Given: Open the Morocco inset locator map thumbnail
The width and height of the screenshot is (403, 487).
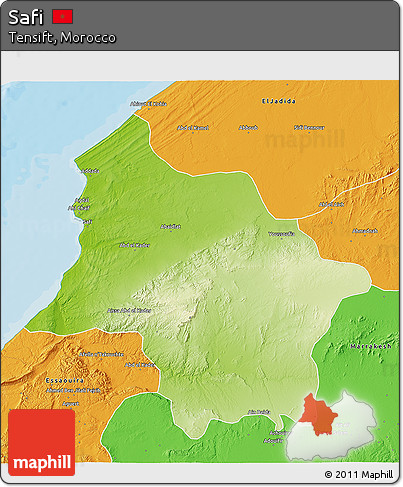Looking at the screenshot, I should tap(332, 427).
